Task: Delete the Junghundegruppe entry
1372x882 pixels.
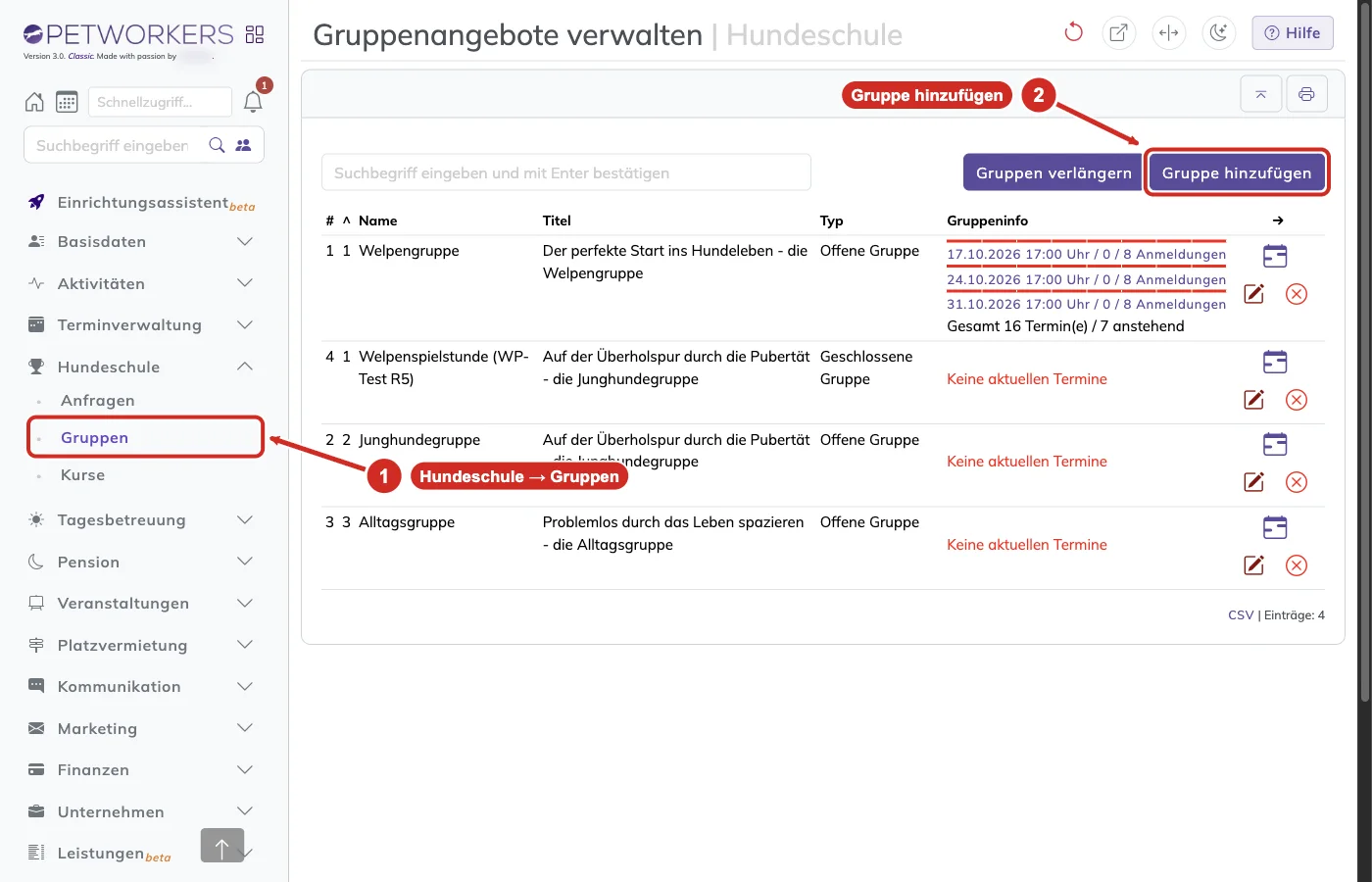Action: 1297,482
